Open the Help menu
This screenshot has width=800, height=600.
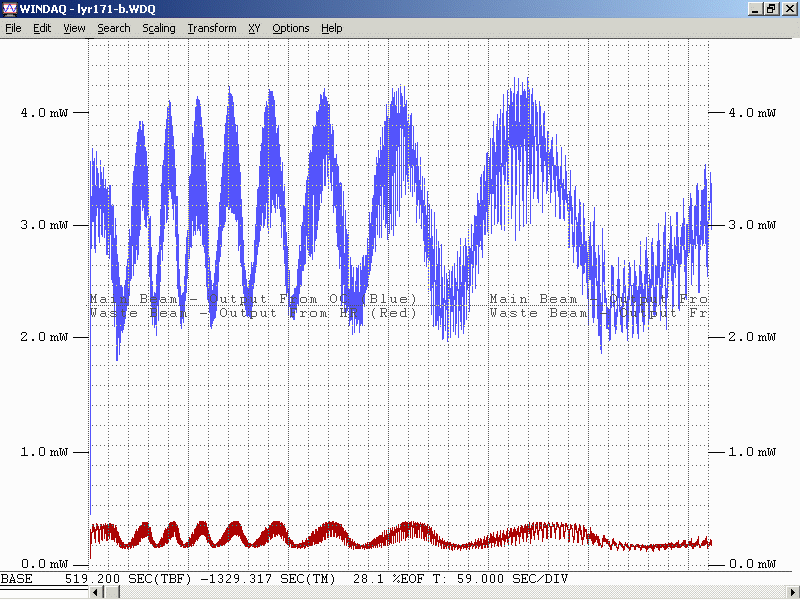tap(331, 28)
